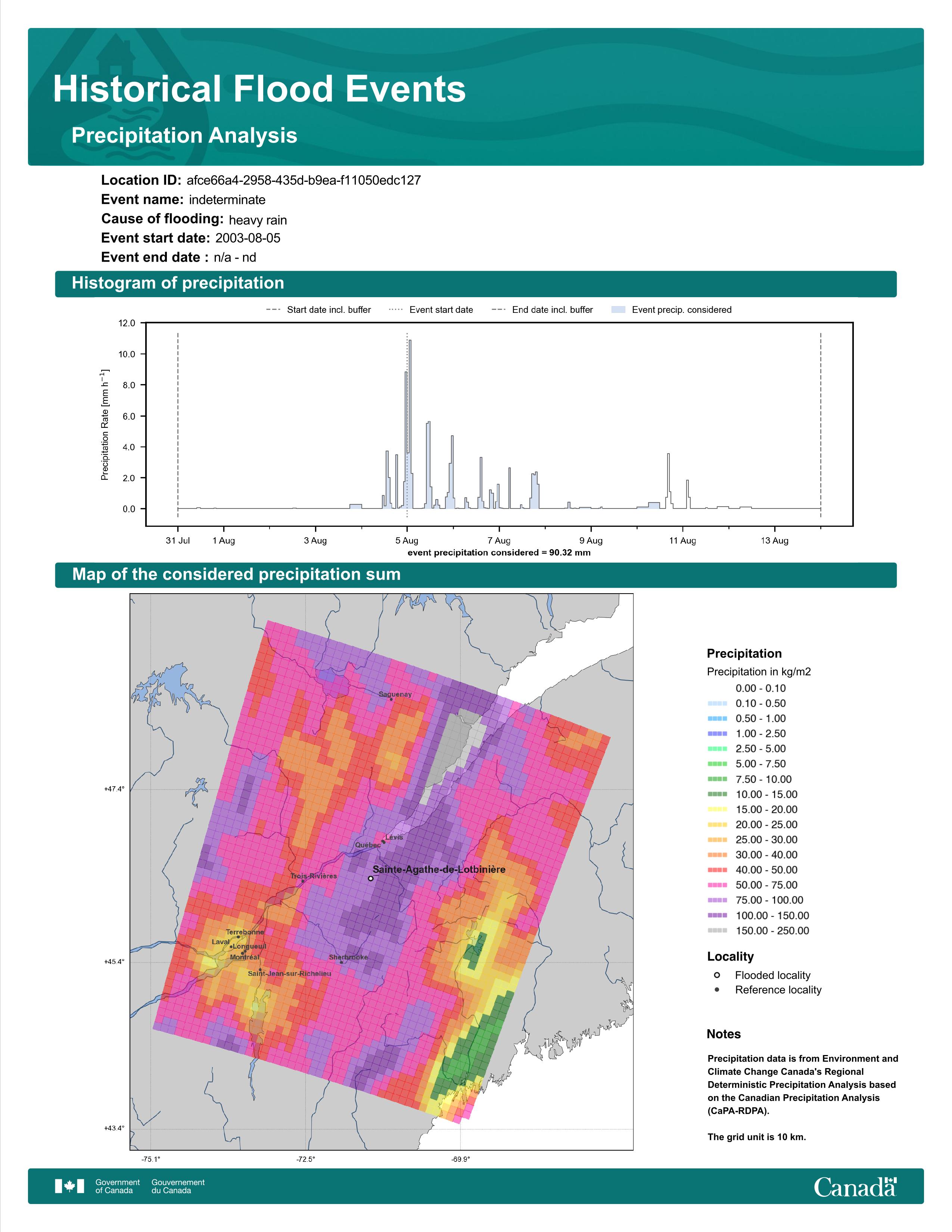Click the Sainte-Agathe-de-Lotbinière flooded locality marker
This screenshot has height=1232, width=952.
tap(371, 878)
